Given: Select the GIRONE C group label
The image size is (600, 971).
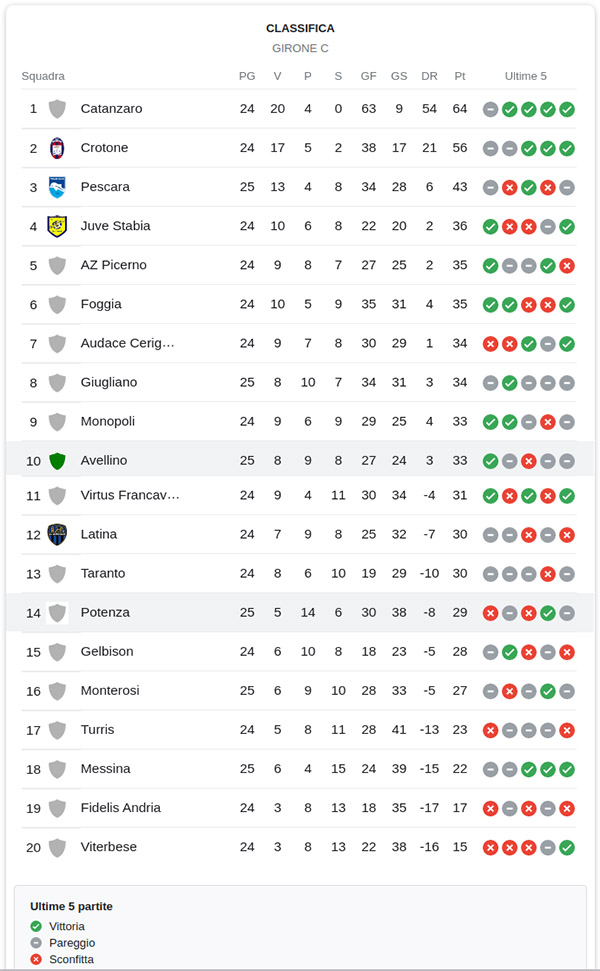Looking at the screenshot, I should [300, 48].
